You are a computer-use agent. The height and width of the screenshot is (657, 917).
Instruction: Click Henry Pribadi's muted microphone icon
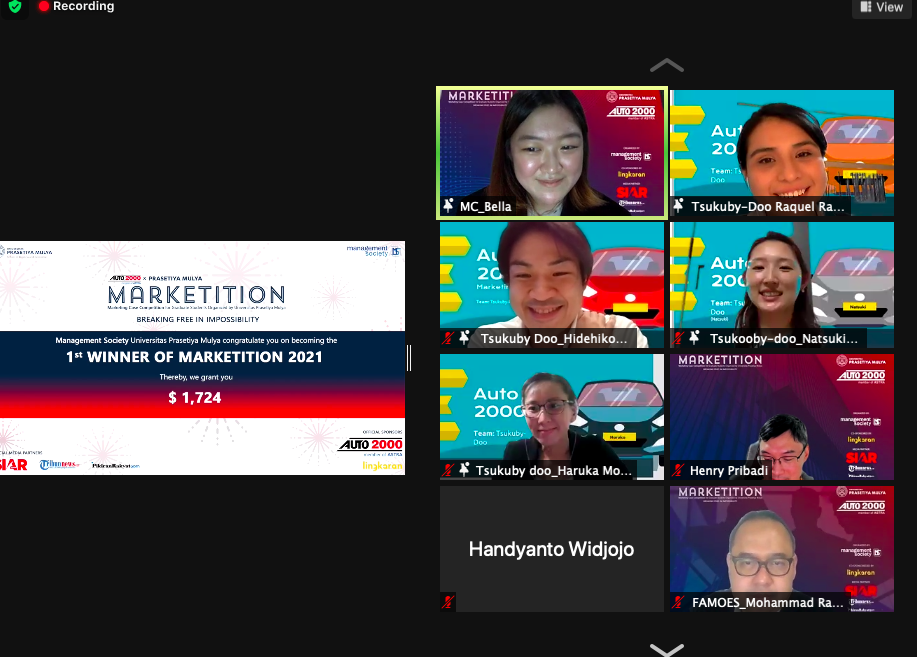pyautogui.click(x=678, y=470)
